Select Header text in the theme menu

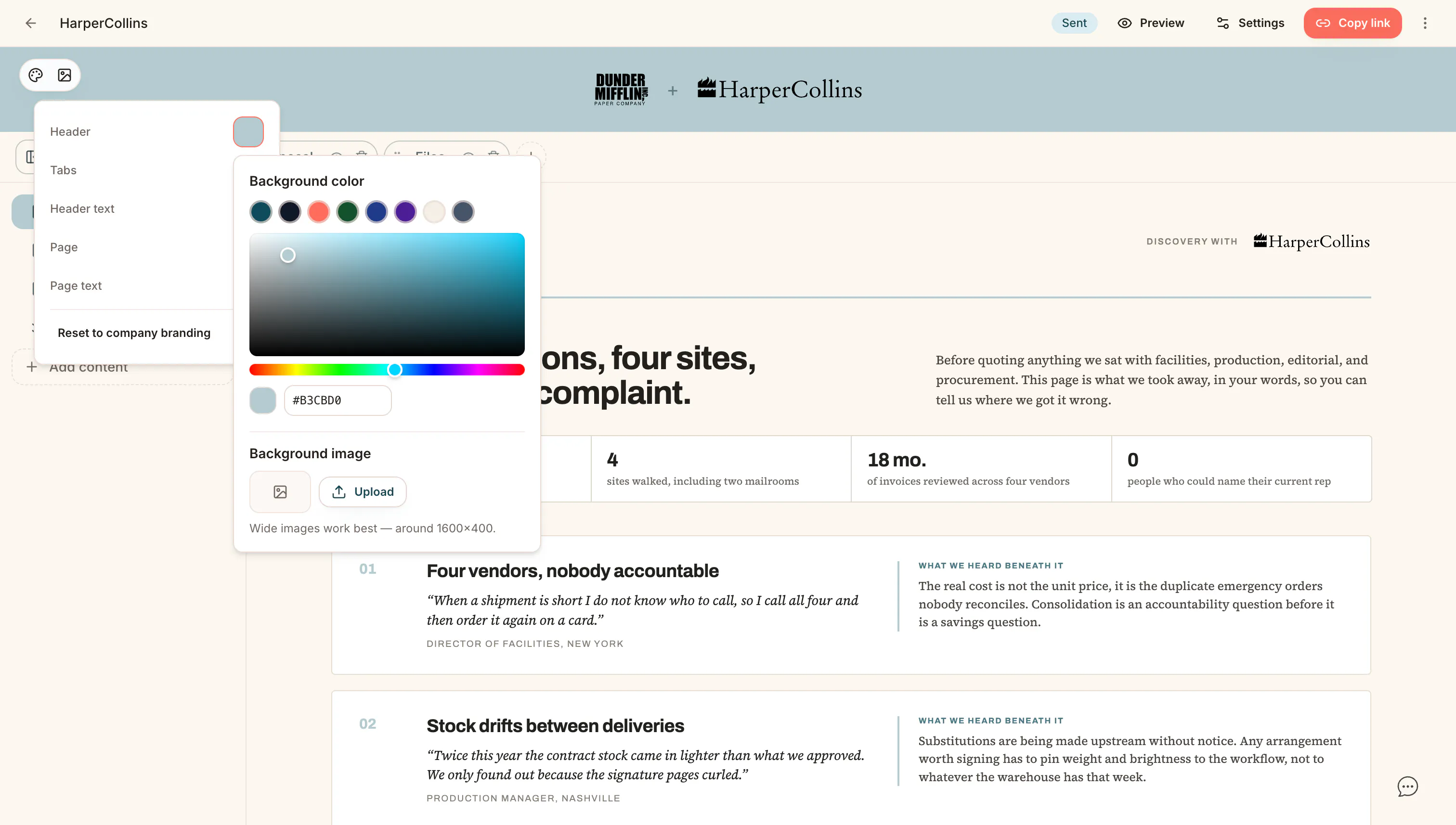pos(82,209)
